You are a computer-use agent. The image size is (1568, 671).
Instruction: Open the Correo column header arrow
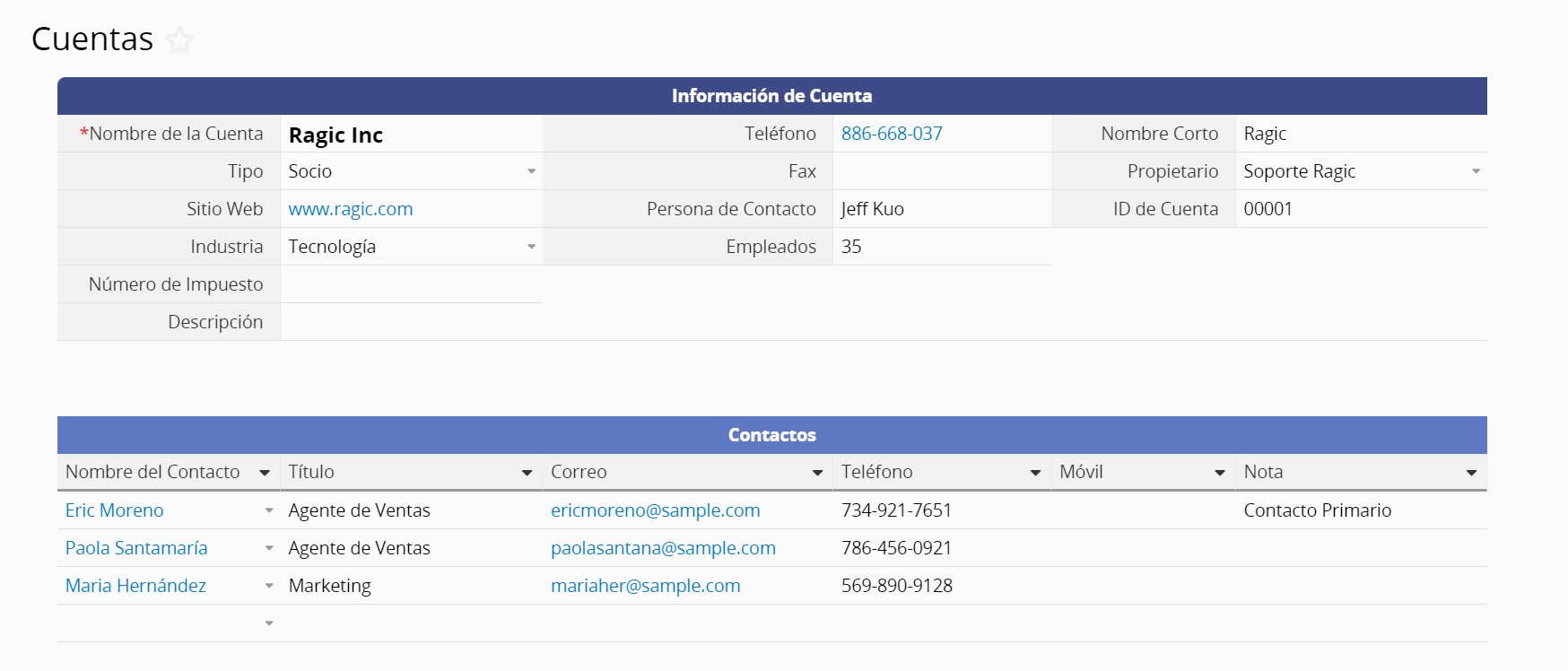click(x=817, y=473)
